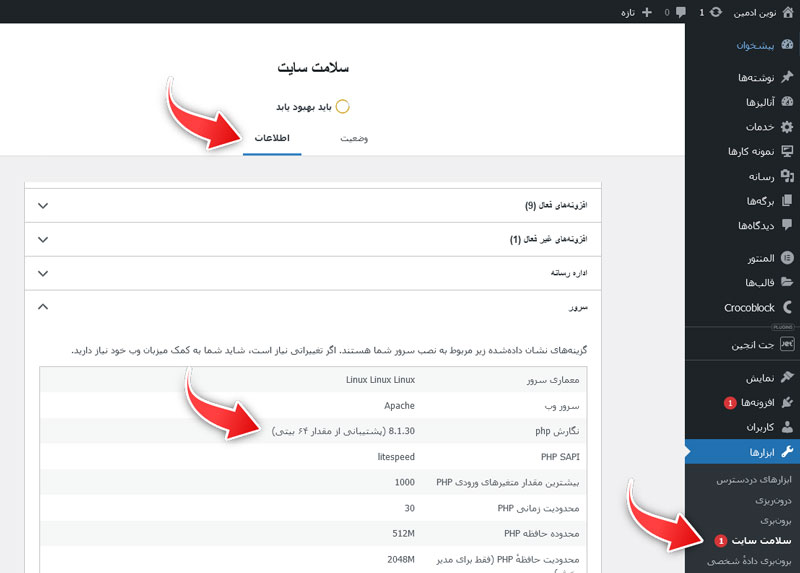Click the Elementor icon beside المنتور
Image resolution: width=800 pixels, height=573 pixels.
coord(787,258)
